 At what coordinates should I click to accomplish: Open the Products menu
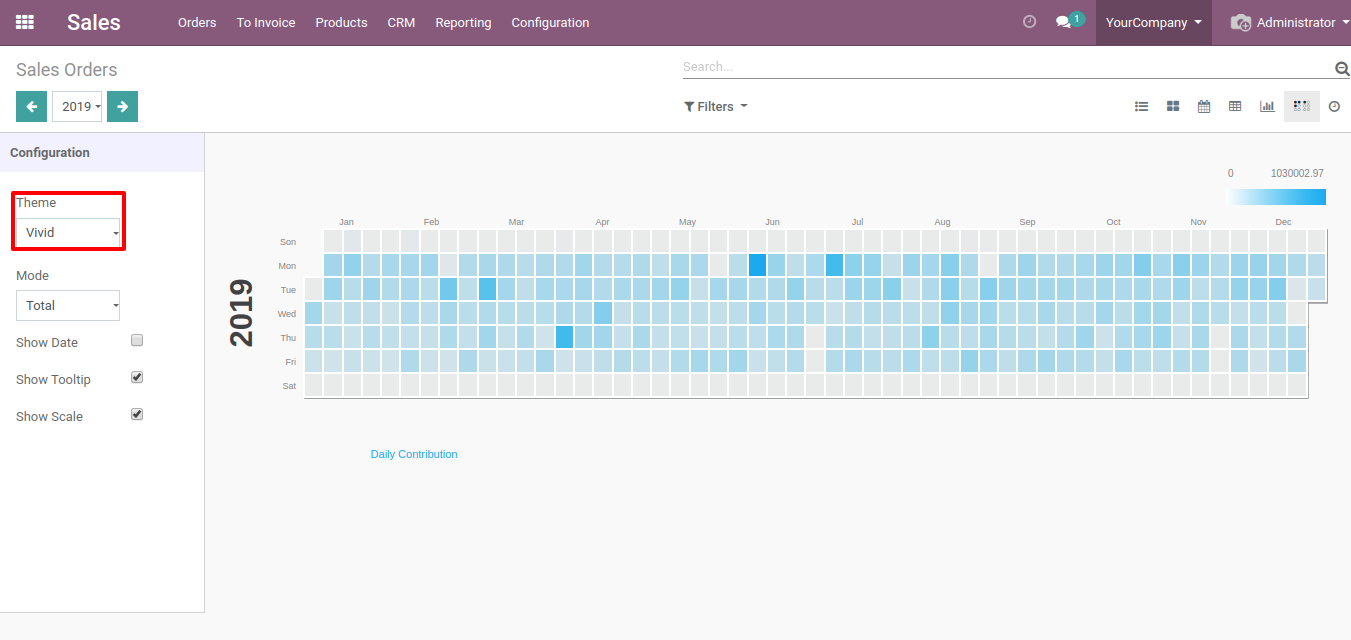(x=341, y=22)
